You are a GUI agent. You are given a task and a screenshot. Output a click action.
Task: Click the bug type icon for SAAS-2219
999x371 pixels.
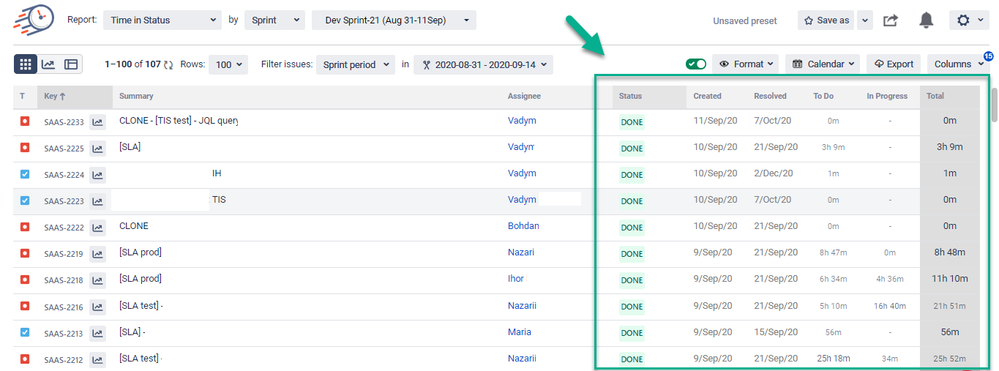pyautogui.click(x=25, y=253)
